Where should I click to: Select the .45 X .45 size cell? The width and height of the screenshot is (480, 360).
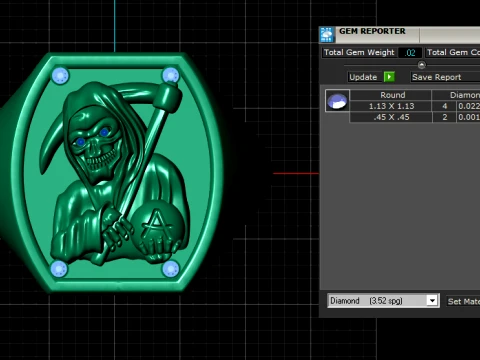point(391,117)
